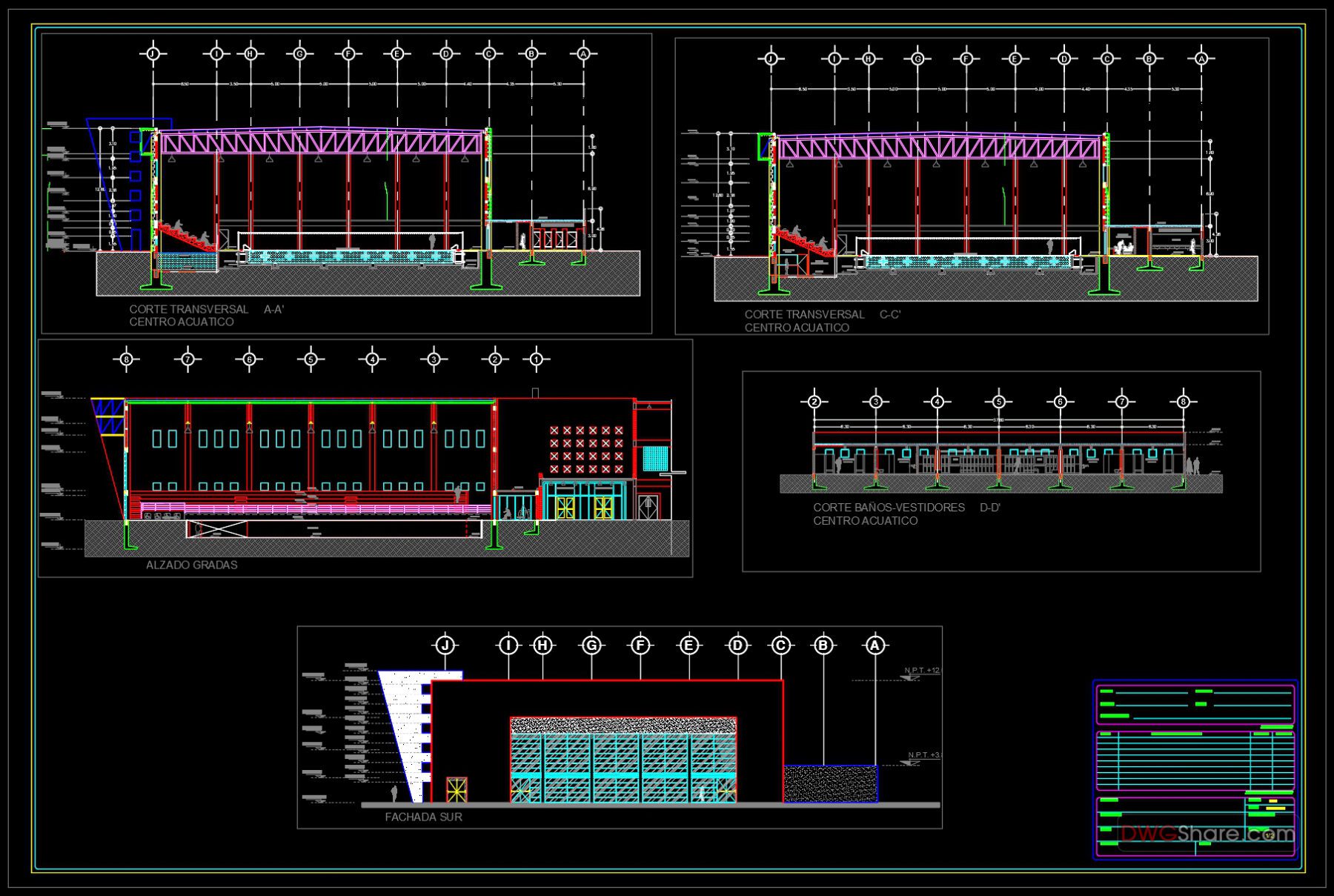Select the FACHADA SUR label
1334x896 pixels.
point(422,817)
